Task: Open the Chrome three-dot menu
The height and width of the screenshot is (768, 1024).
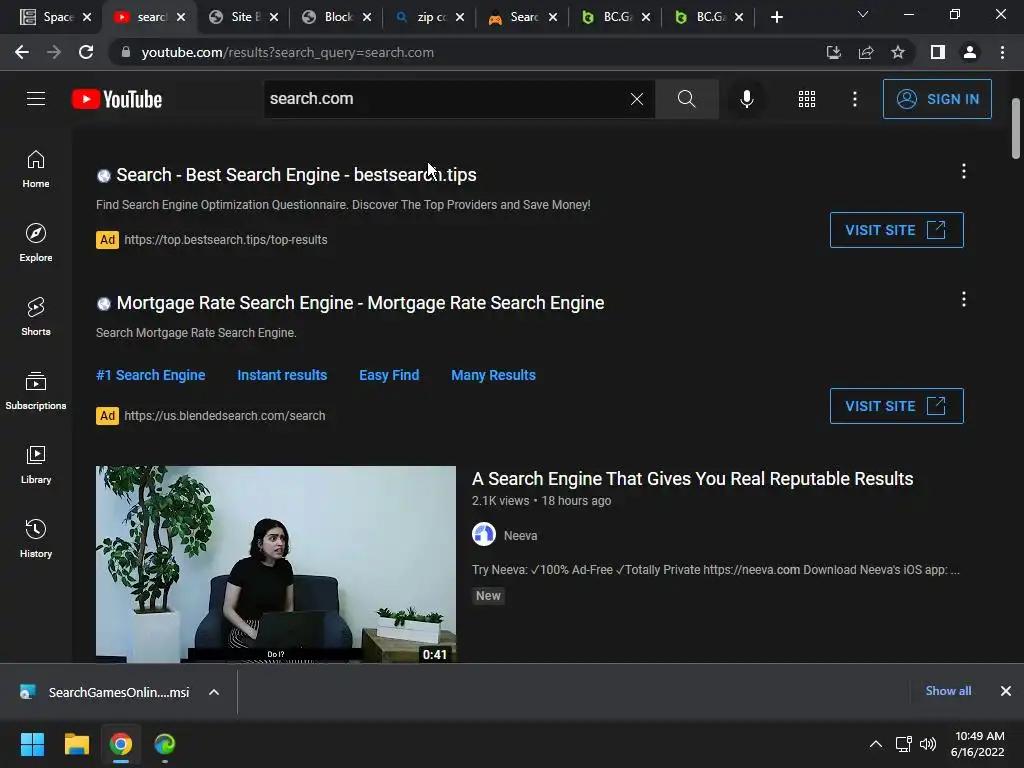Action: coord(1002,52)
